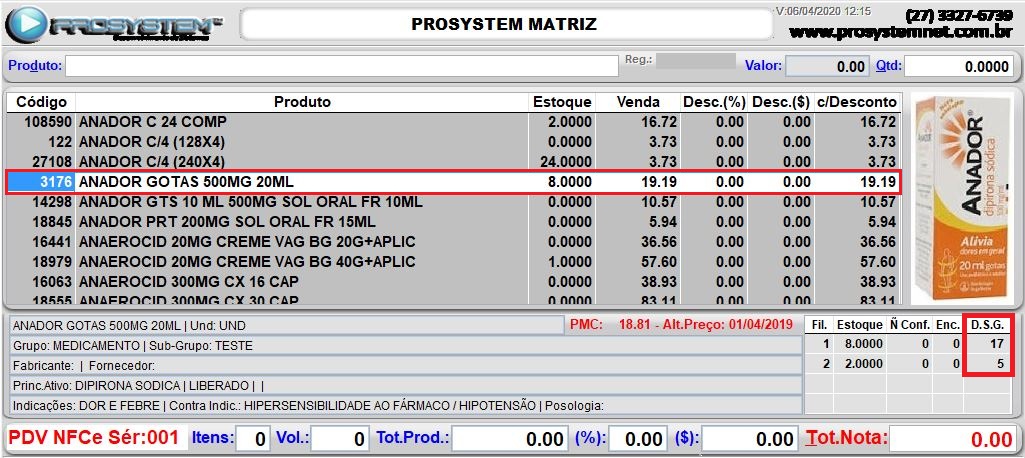Click code 108590 in the Código column
The image size is (1025, 458).
pyautogui.click(x=48, y=122)
